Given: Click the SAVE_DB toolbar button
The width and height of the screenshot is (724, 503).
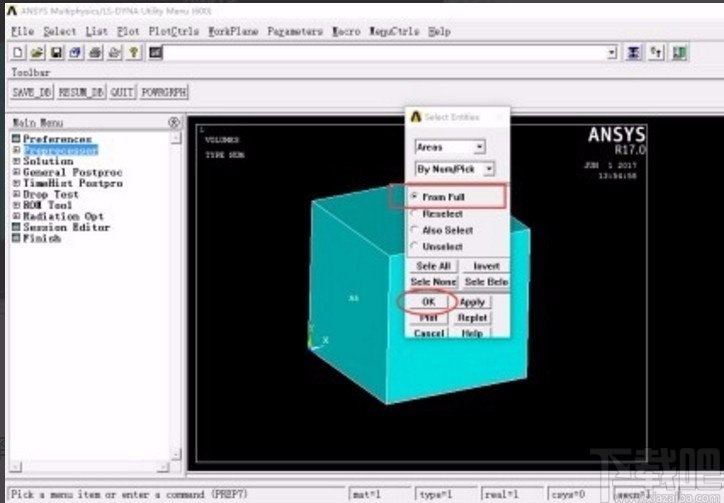Looking at the screenshot, I should coord(32,92).
